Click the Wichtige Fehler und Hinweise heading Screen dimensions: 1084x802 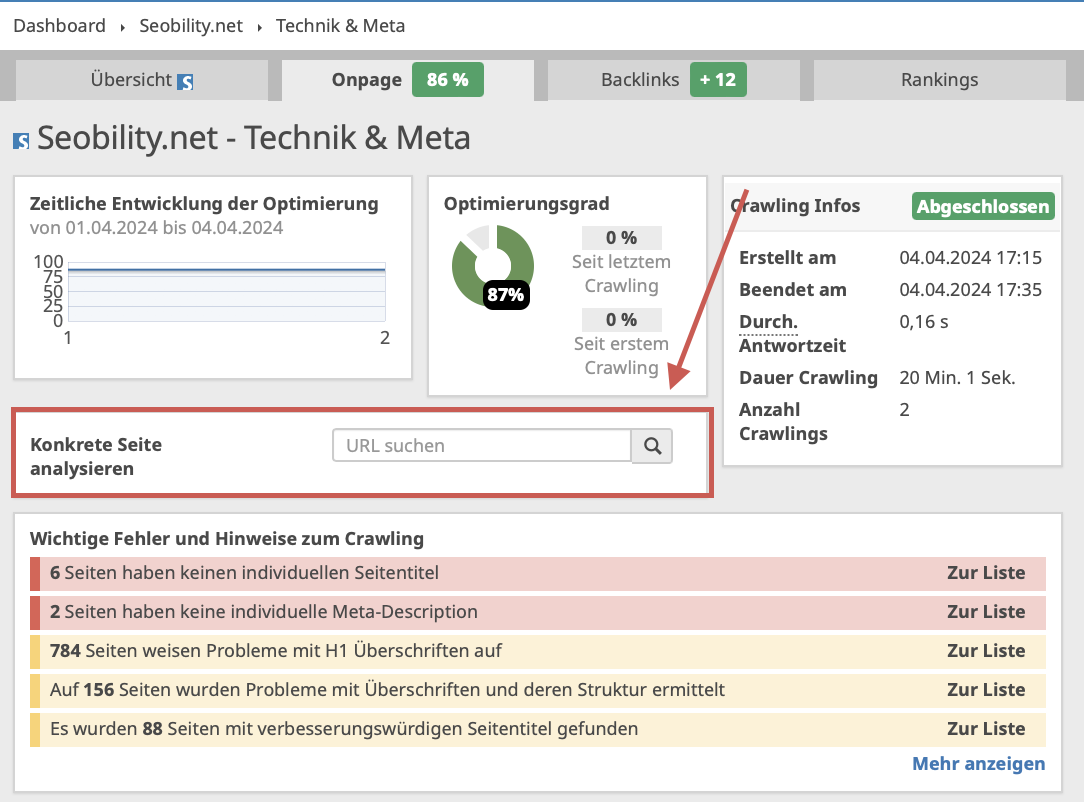click(x=227, y=539)
